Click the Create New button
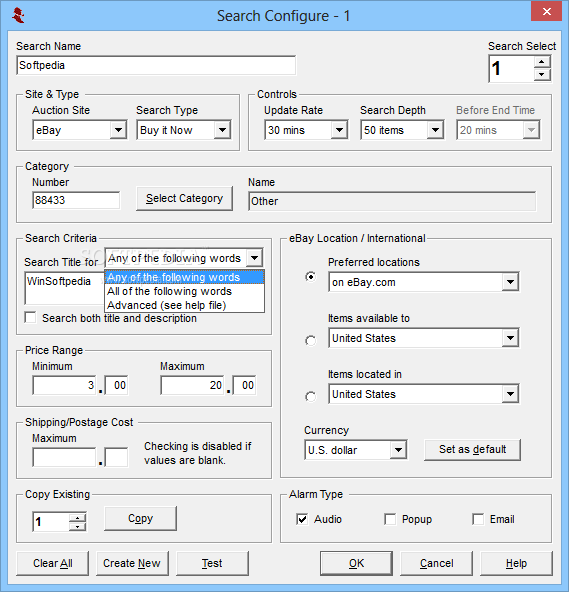The height and width of the screenshot is (592, 569). [132, 563]
